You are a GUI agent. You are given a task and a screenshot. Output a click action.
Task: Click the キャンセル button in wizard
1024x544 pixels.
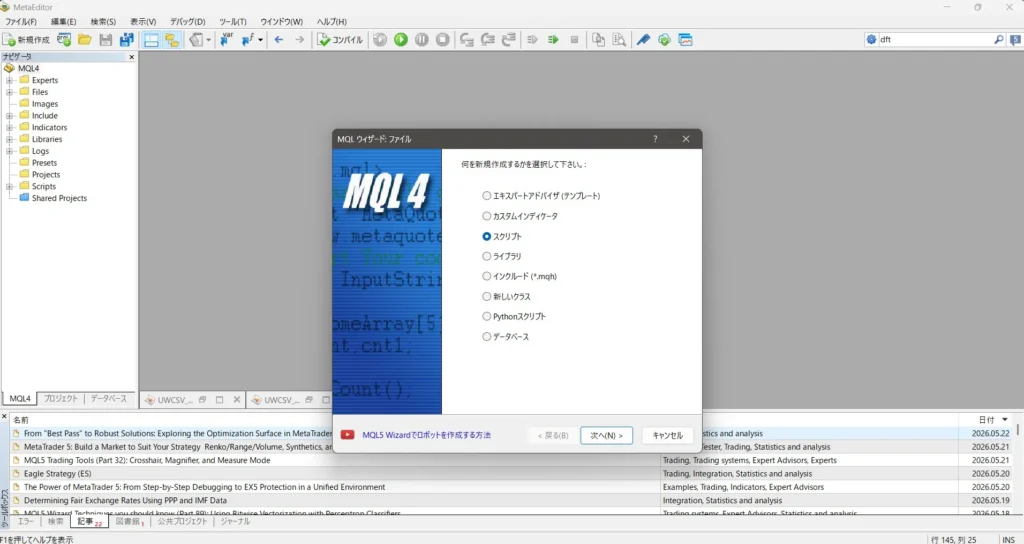point(667,435)
